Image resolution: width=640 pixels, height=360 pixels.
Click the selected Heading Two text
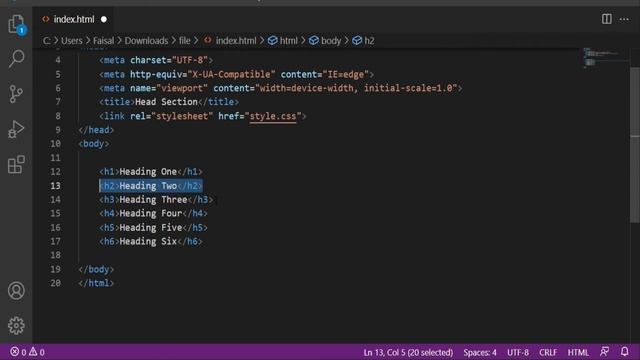(x=148, y=186)
